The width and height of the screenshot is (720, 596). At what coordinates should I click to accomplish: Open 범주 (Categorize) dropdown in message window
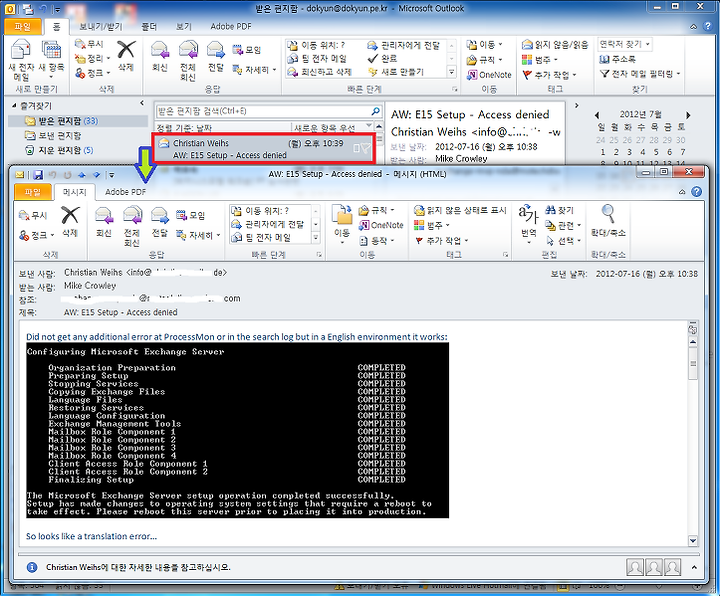432,225
